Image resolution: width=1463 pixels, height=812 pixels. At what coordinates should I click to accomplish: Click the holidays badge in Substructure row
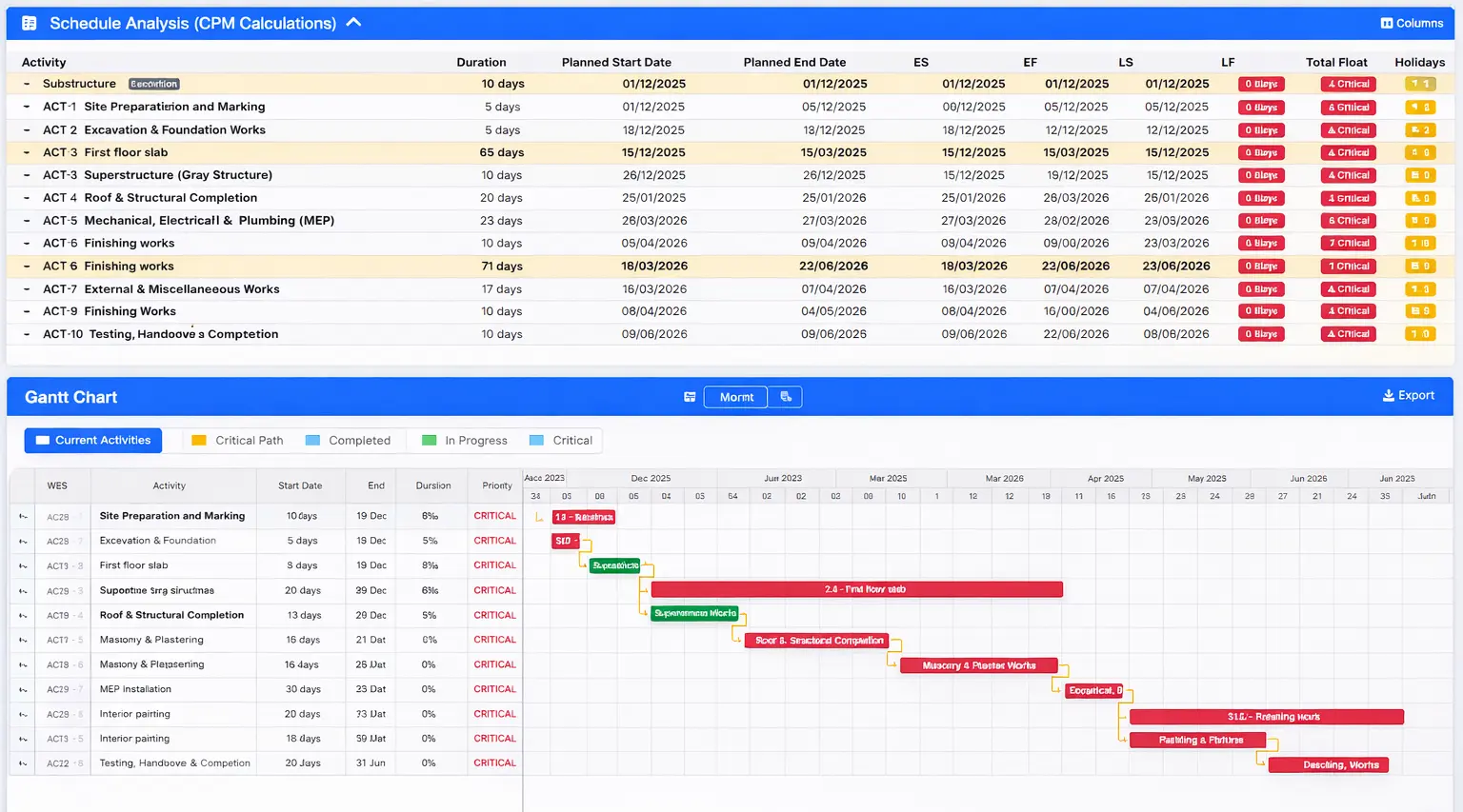[x=1419, y=84]
